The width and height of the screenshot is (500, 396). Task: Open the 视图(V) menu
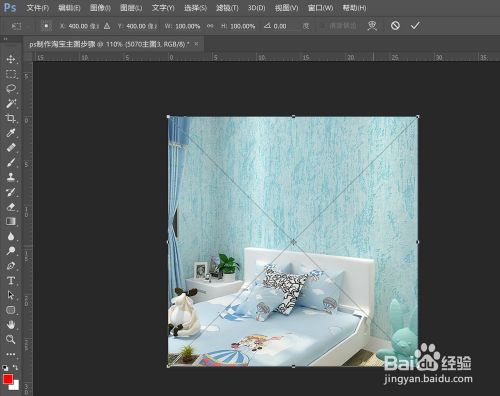click(286, 8)
